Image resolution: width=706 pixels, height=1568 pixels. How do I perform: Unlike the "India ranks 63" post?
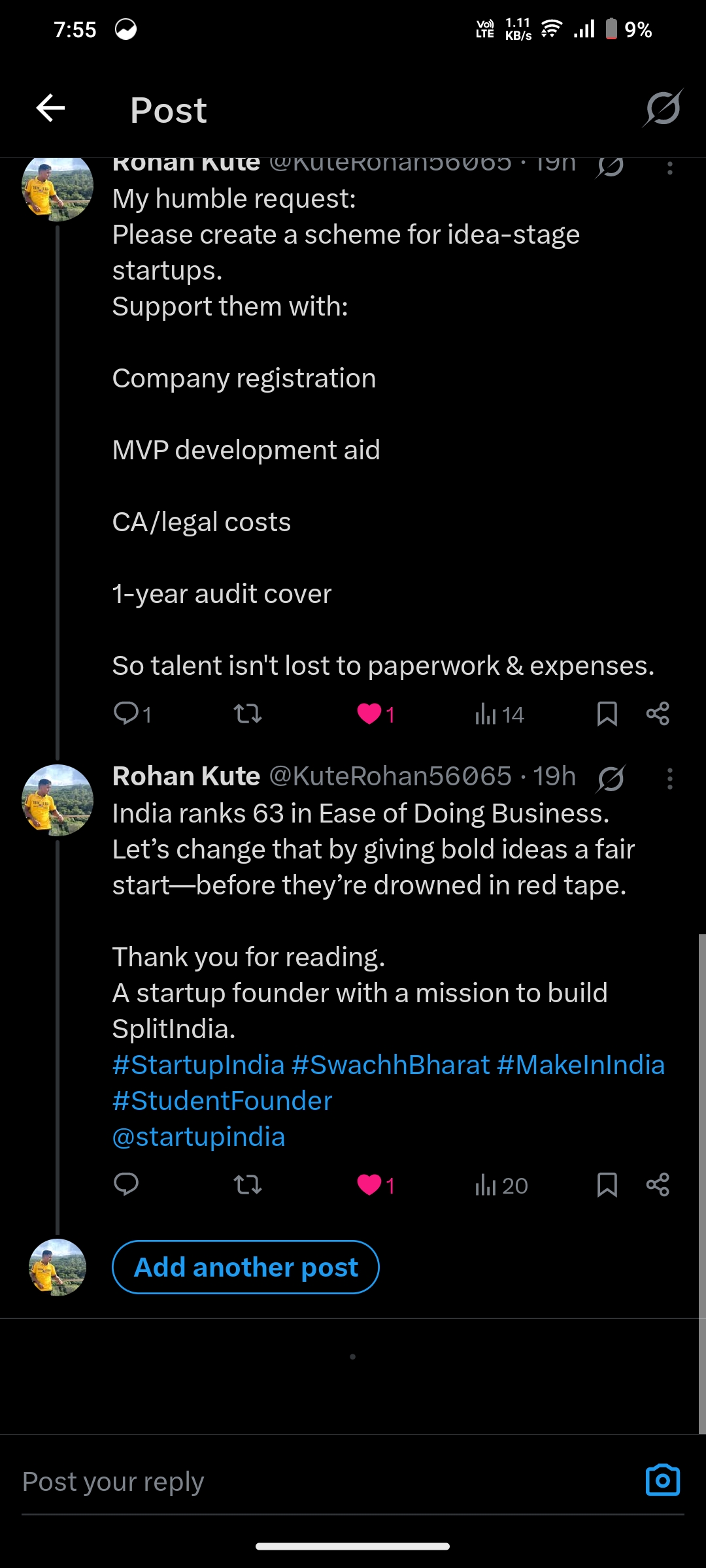[x=369, y=1184]
